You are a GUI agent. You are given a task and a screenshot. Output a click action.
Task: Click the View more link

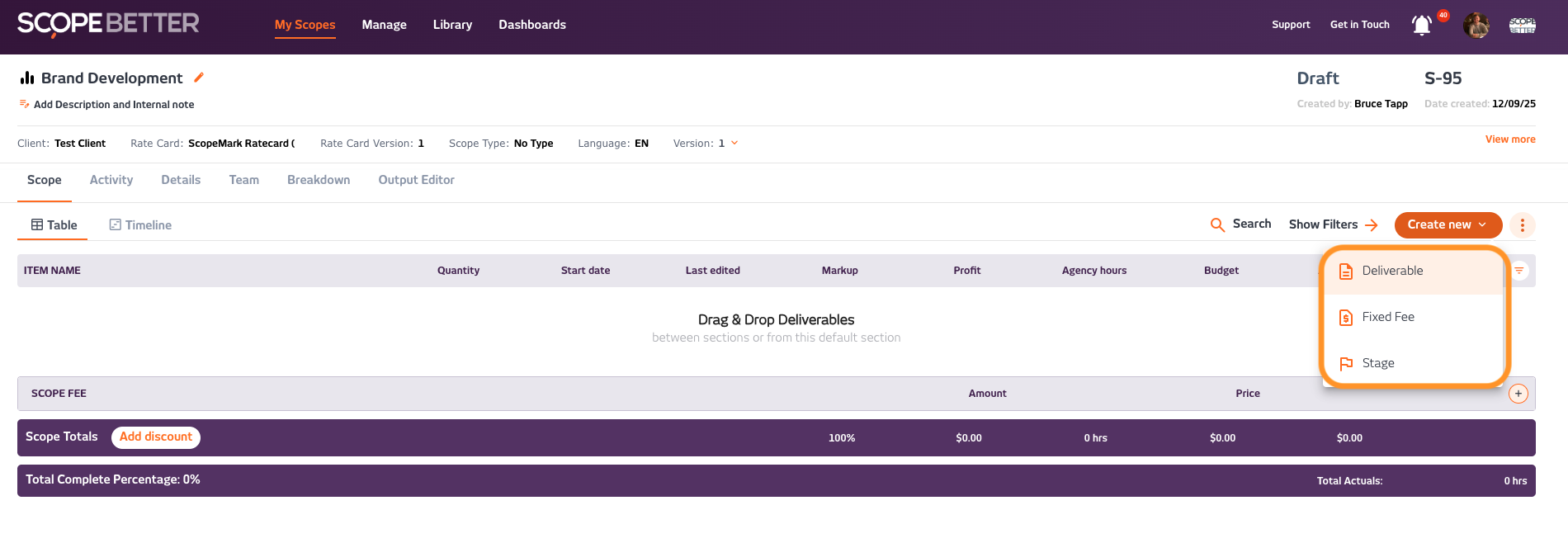click(1509, 139)
